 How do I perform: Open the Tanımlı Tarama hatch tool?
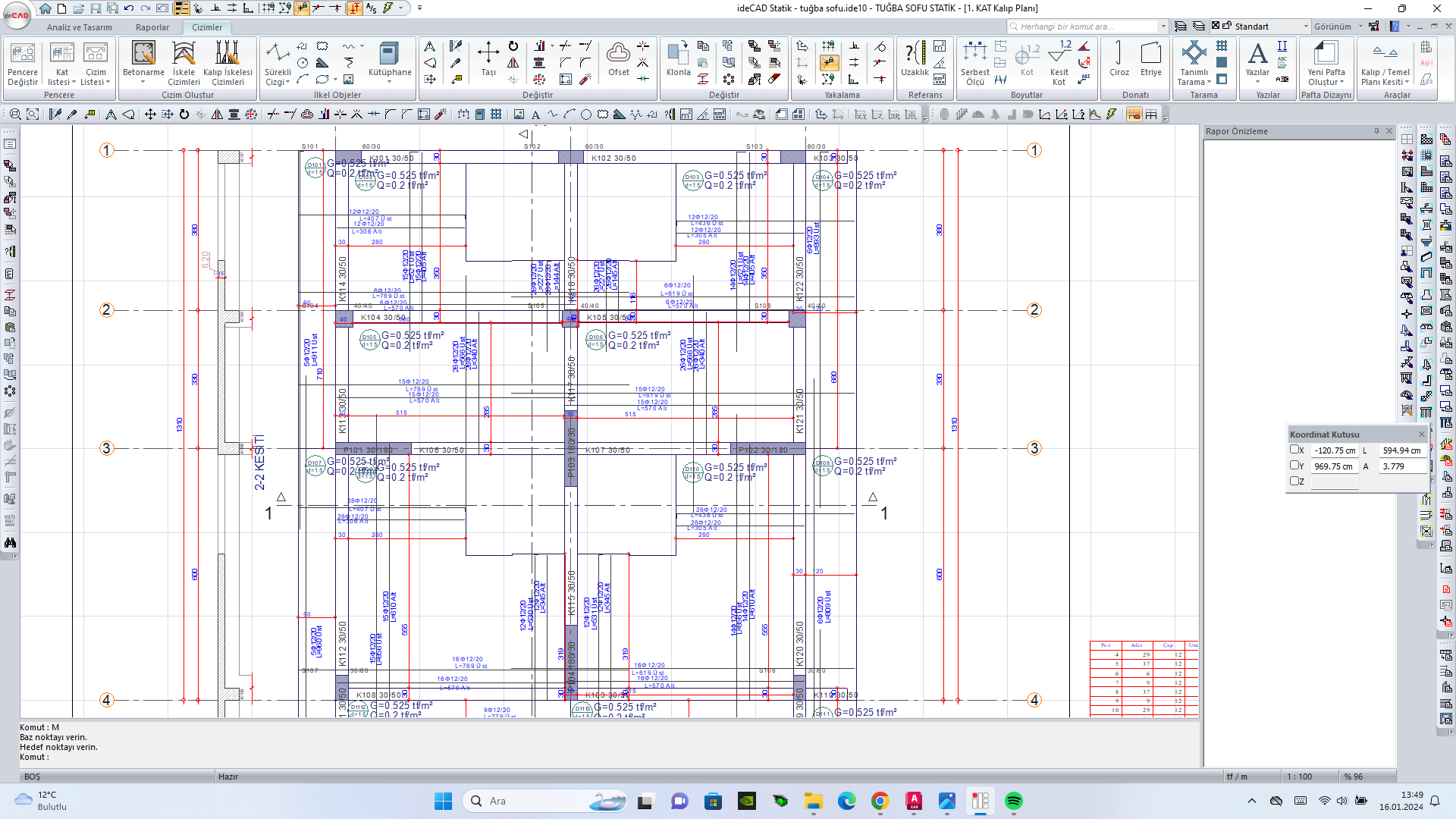tap(1194, 64)
